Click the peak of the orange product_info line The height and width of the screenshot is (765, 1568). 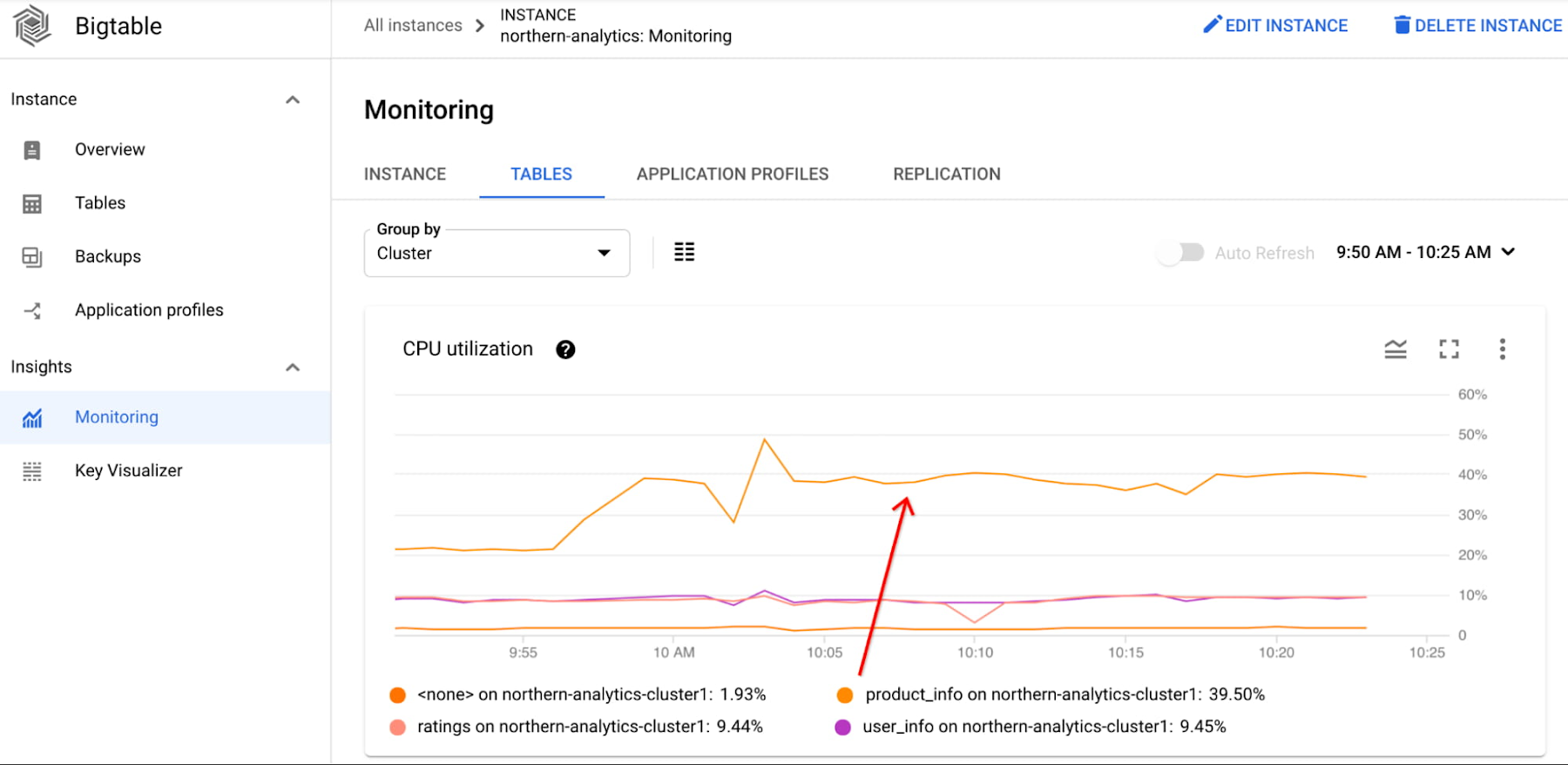(x=765, y=440)
